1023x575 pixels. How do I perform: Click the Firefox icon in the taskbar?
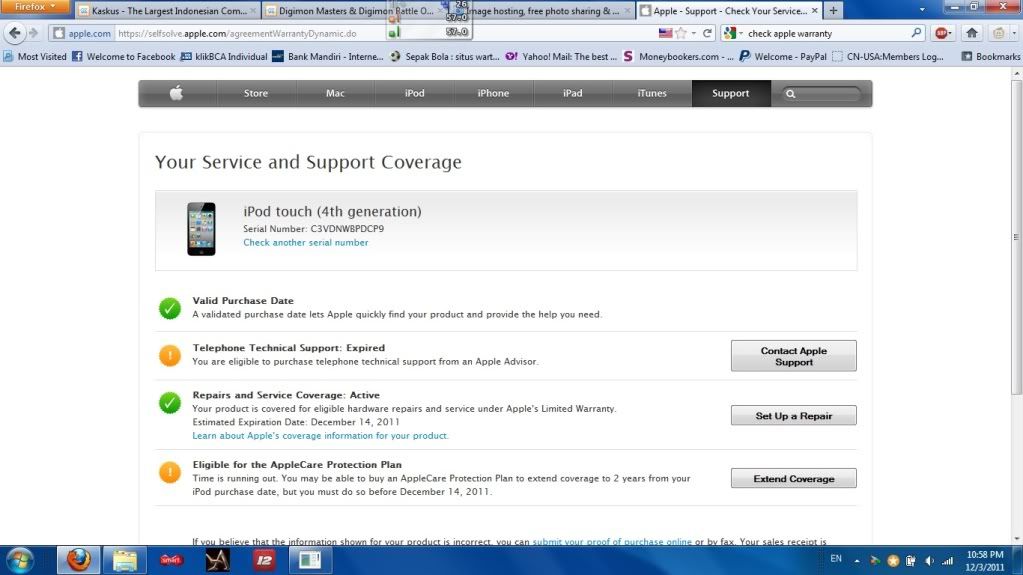[x=78, y=560]
